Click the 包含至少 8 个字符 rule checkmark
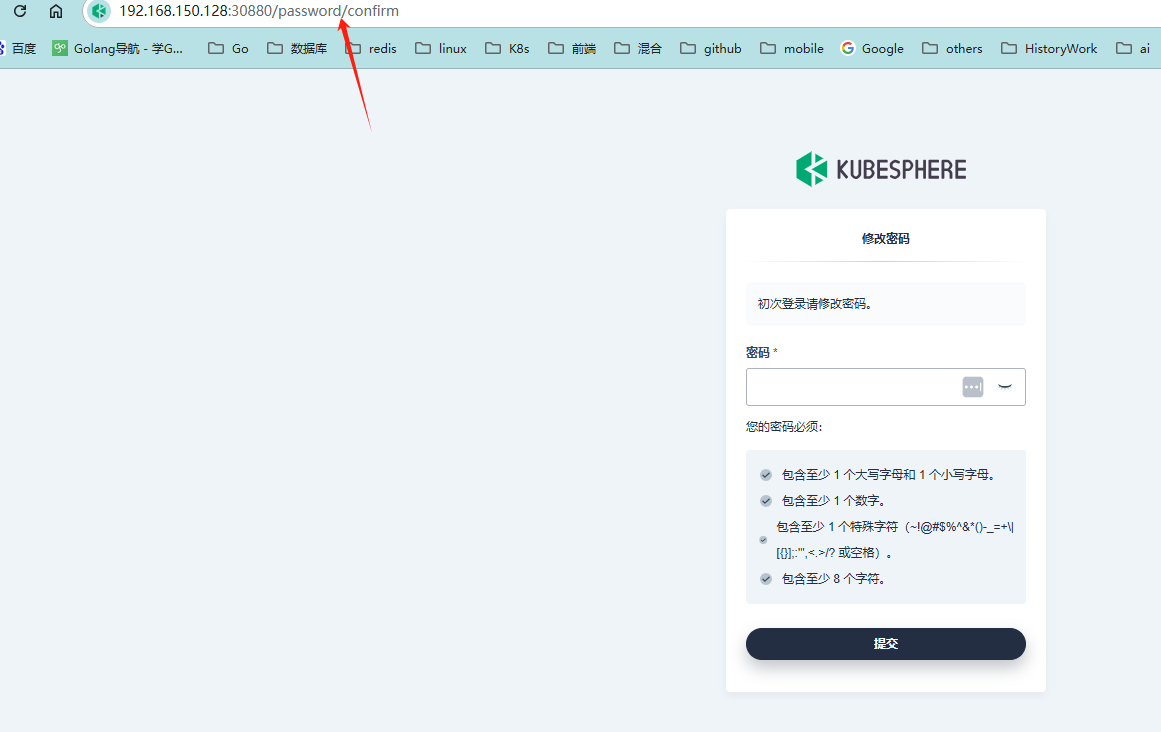Image resolution: width=1161 pixels, height=732 pixels. (766, 579)
